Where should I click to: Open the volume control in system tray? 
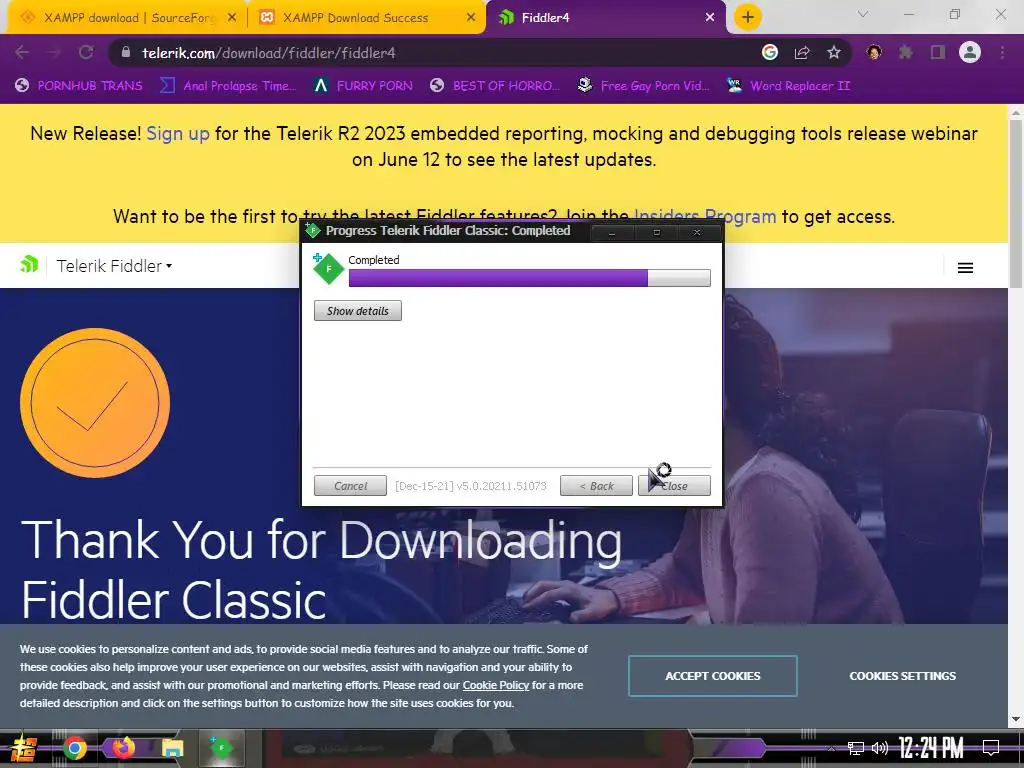click(880, 748)
